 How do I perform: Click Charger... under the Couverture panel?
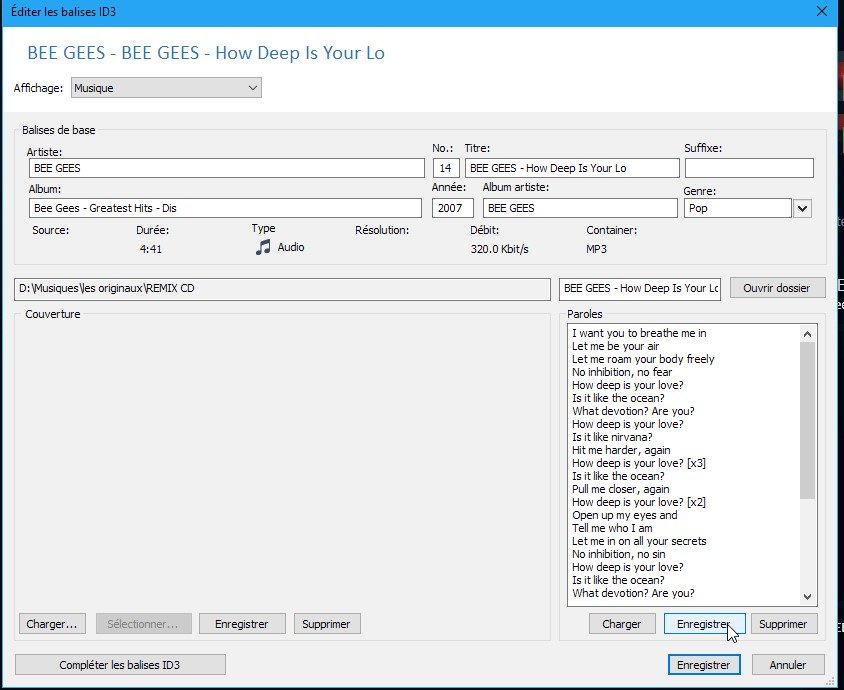[52, 624]
